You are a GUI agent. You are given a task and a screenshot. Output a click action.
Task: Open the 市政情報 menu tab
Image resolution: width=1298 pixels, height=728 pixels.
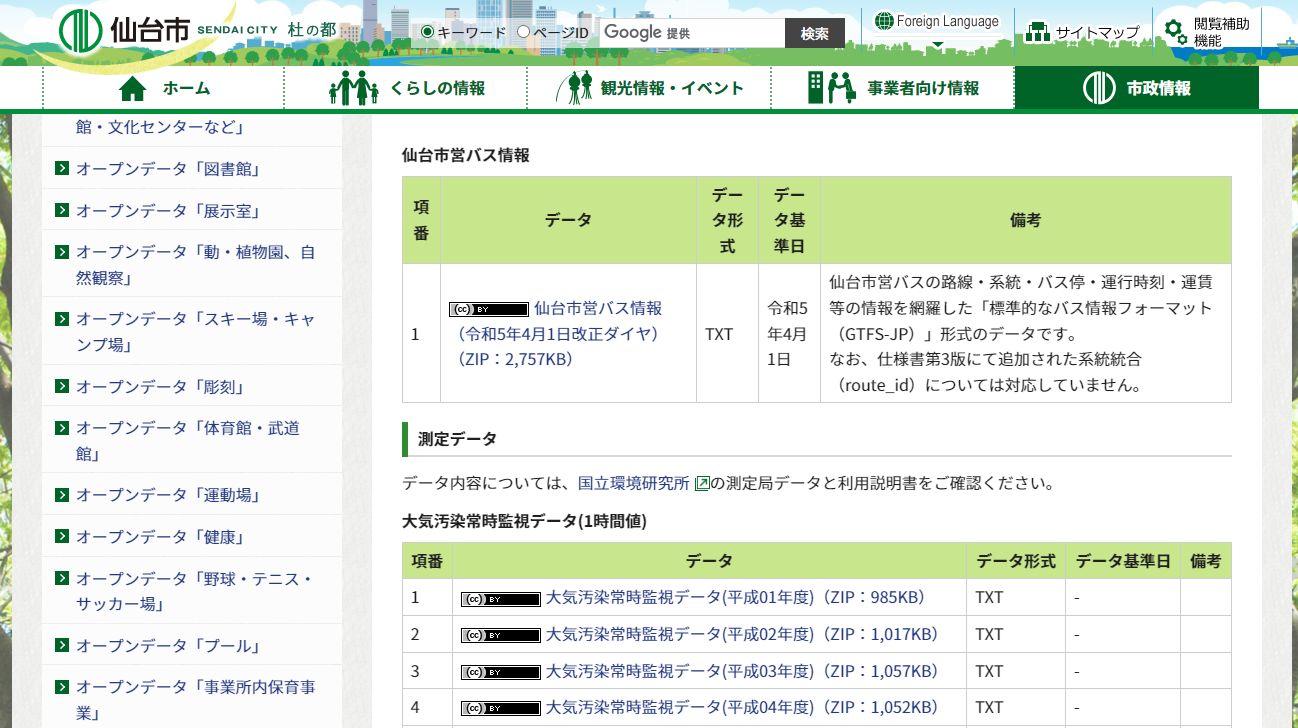[1136, 88]
